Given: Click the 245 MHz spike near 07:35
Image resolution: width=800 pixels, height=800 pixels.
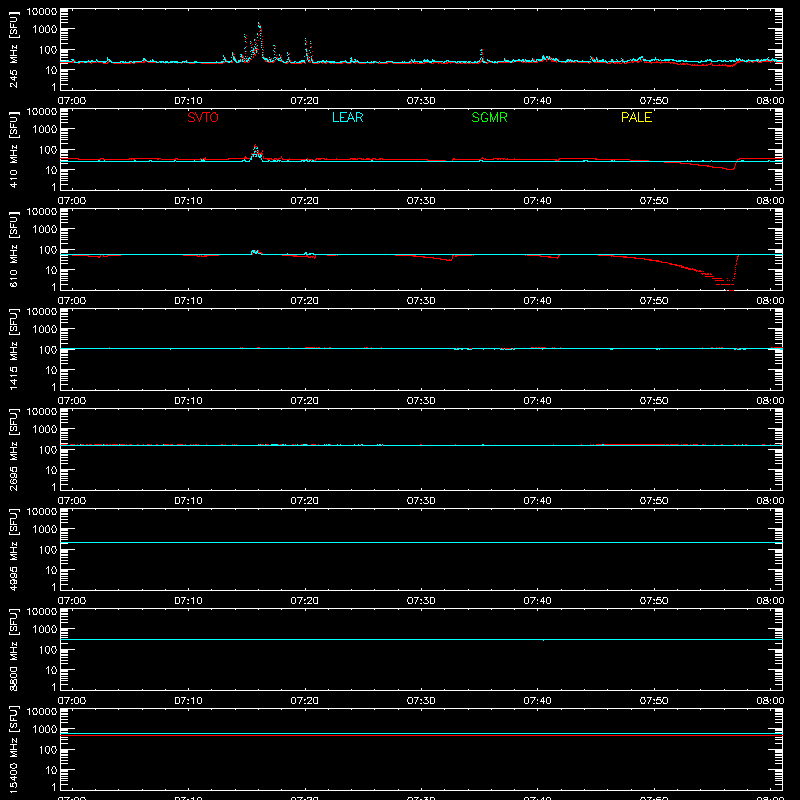Looking at the screenshot, I should 481,51.
